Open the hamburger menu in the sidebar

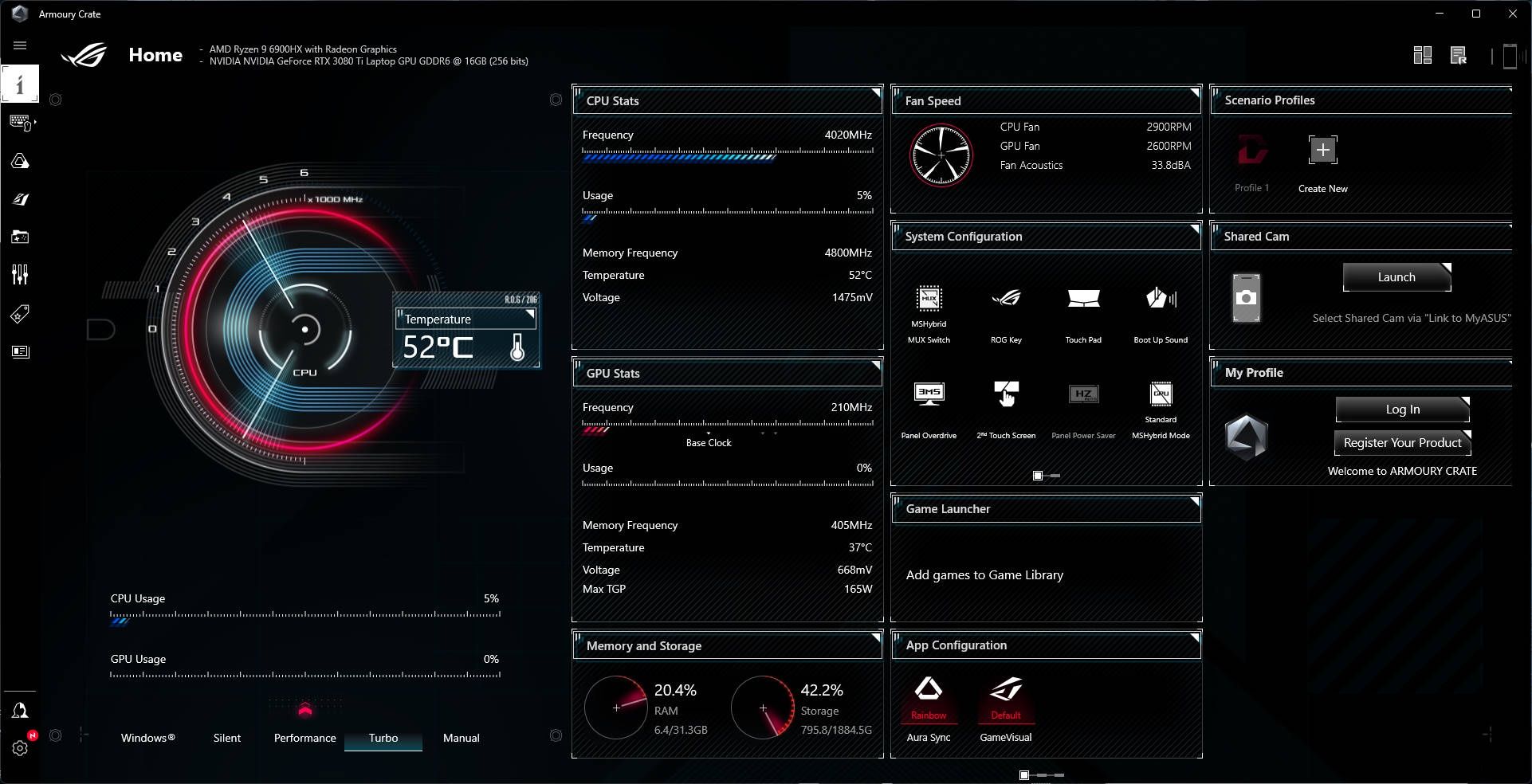(20, 45)
